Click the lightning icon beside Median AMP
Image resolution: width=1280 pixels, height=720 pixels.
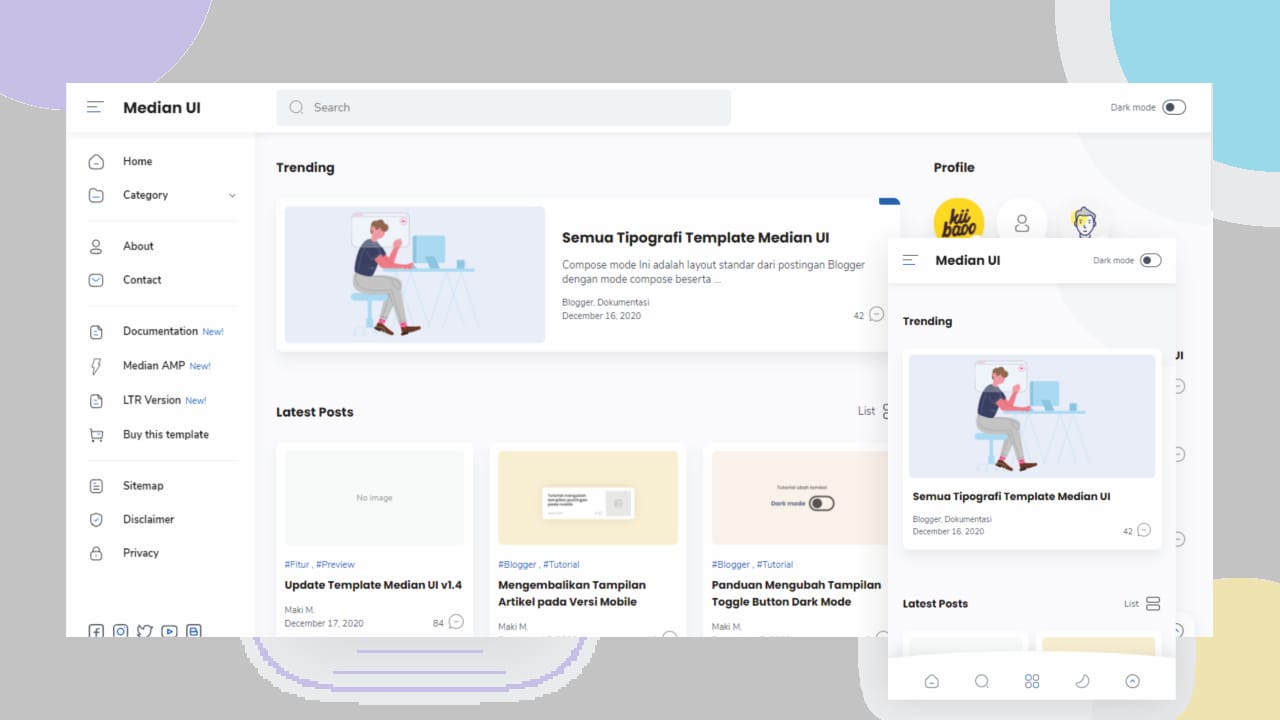coord(96,367)
